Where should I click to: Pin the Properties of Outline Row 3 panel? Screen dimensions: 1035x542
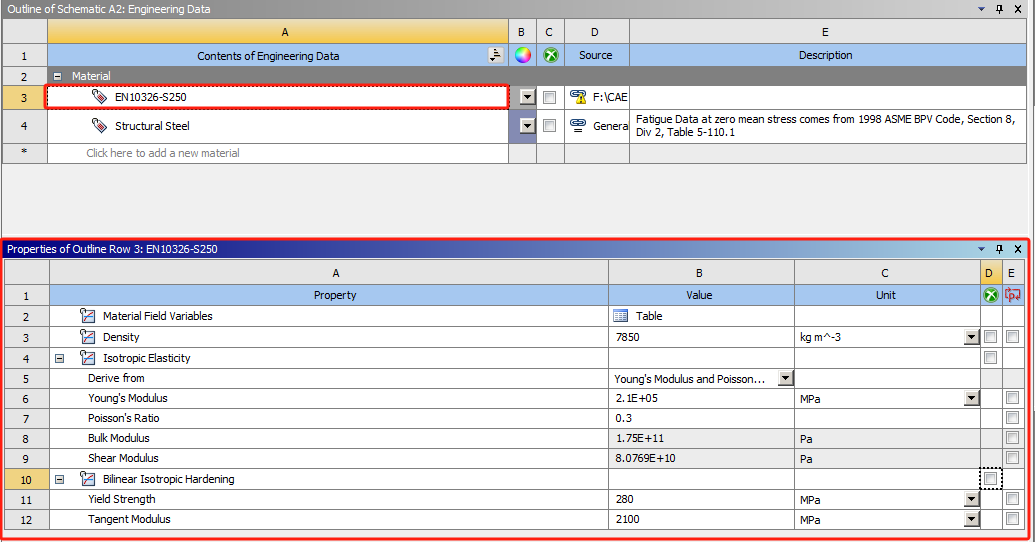click(999, 249)
